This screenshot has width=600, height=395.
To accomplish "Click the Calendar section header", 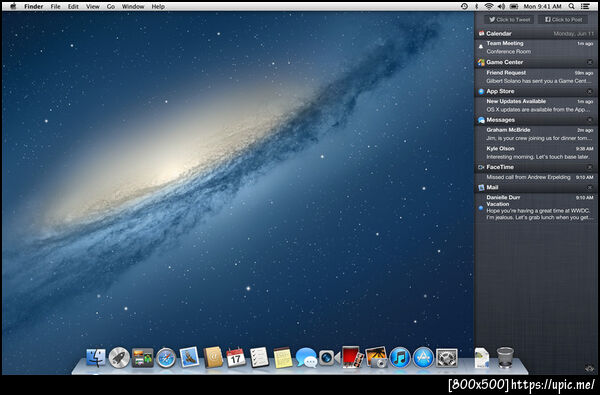I will tap(536, 33).
